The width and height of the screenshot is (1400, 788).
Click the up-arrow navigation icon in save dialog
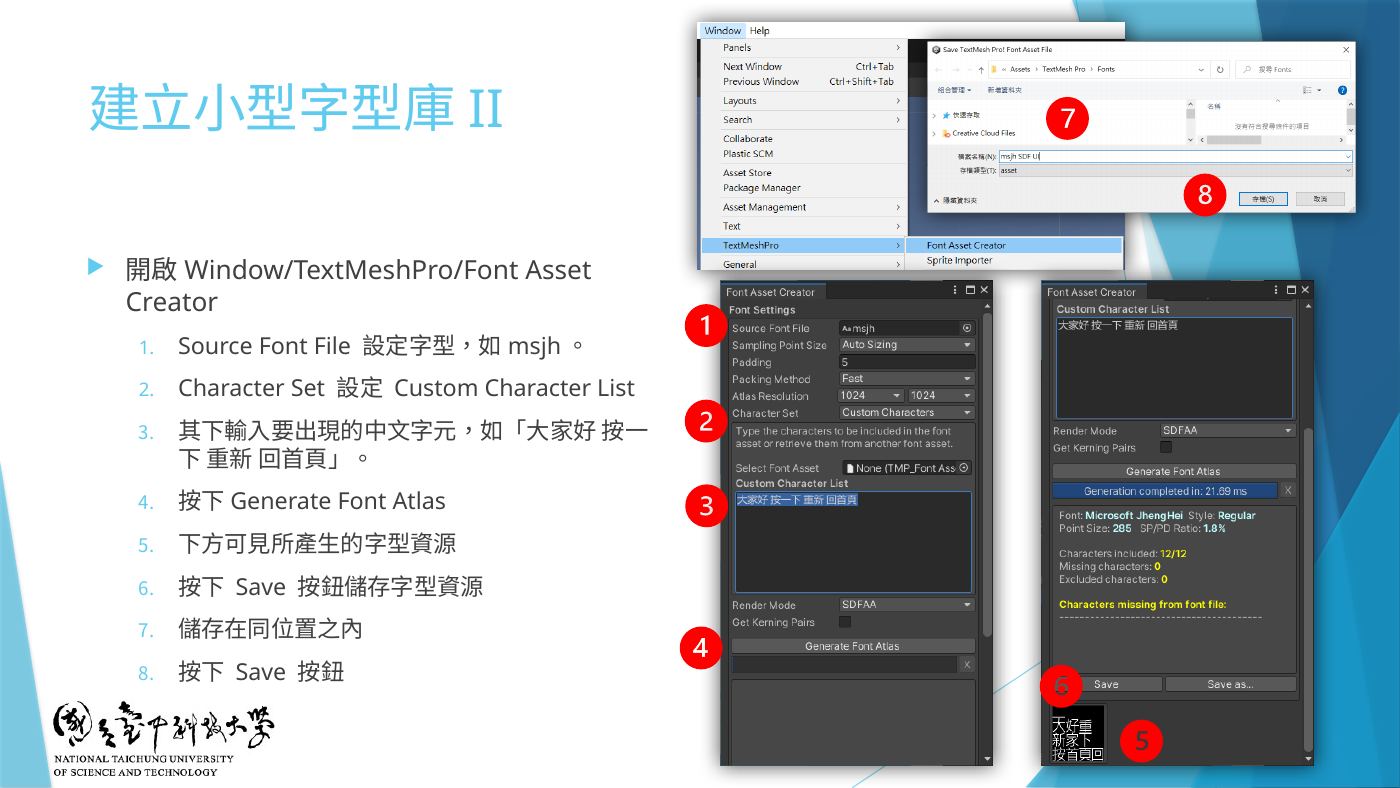pyautogui.click(x=980, y=69)
